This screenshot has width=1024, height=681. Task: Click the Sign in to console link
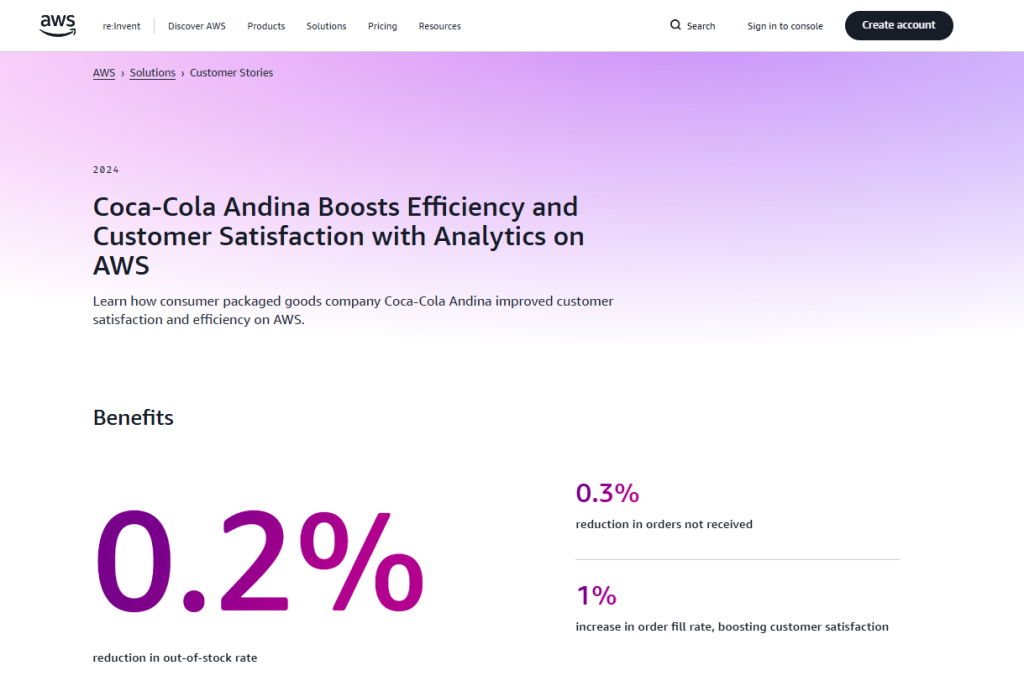pyautogui.click(x=785, y=26)
